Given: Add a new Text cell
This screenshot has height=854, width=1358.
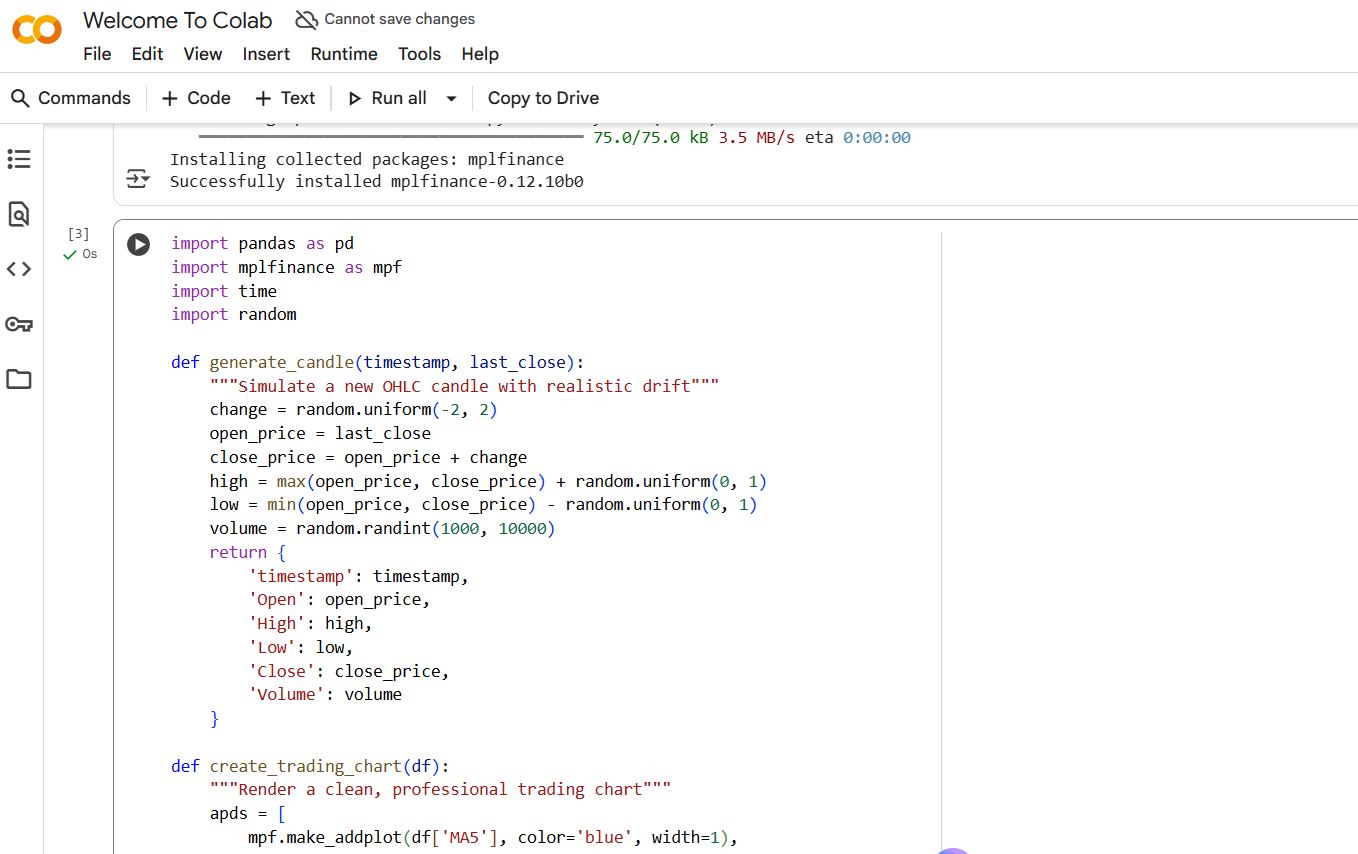Looking at the screenshot, I should [x=285, y=98].
